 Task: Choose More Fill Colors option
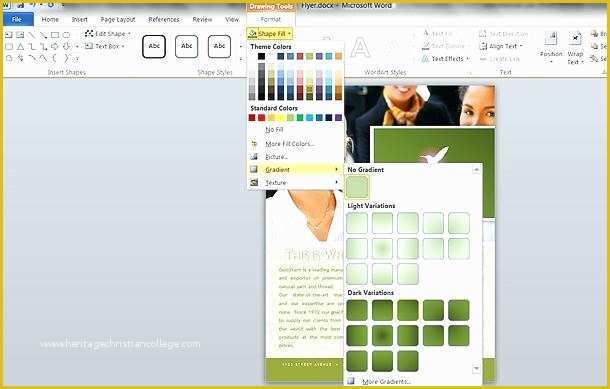pyautogui.click(x=290, y=144)
